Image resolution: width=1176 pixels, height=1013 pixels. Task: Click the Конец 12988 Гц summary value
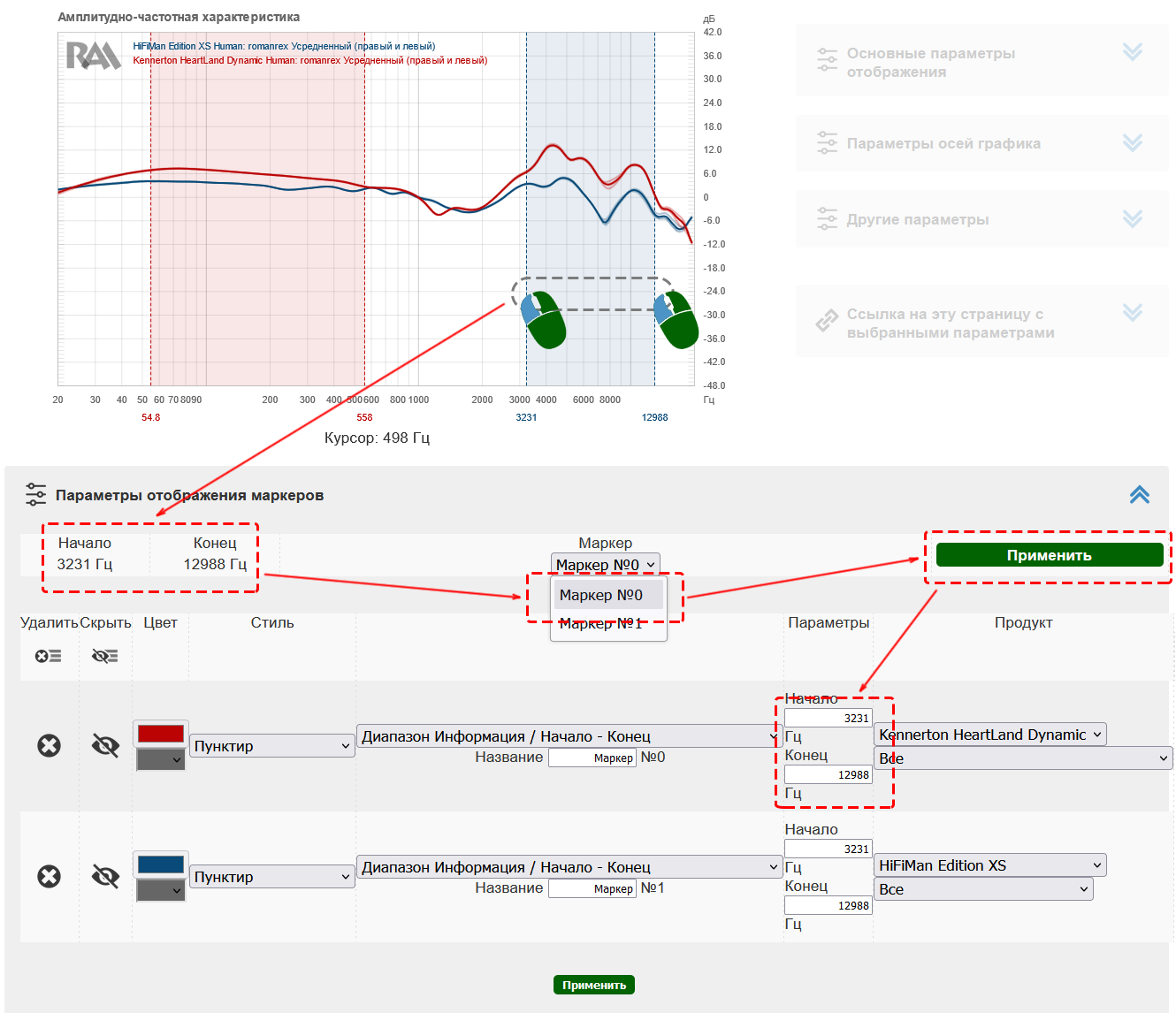[x=215, y=564]
